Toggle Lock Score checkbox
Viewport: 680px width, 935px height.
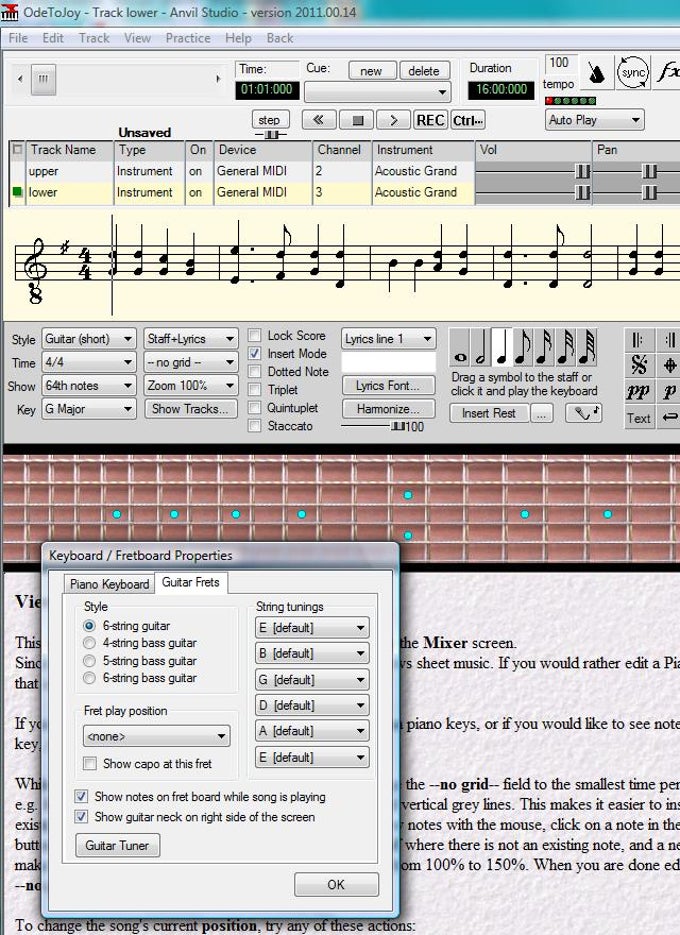coord(255,335)
